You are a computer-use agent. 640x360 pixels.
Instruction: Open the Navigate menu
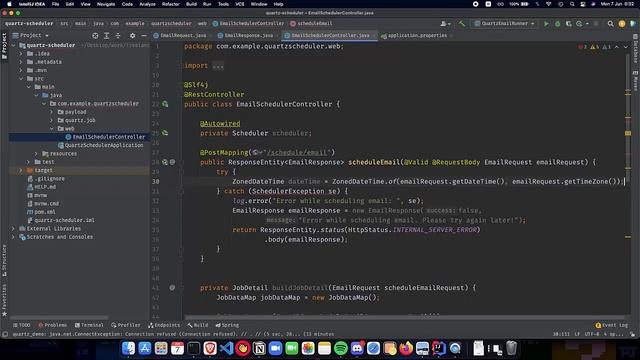click(106, 4)
